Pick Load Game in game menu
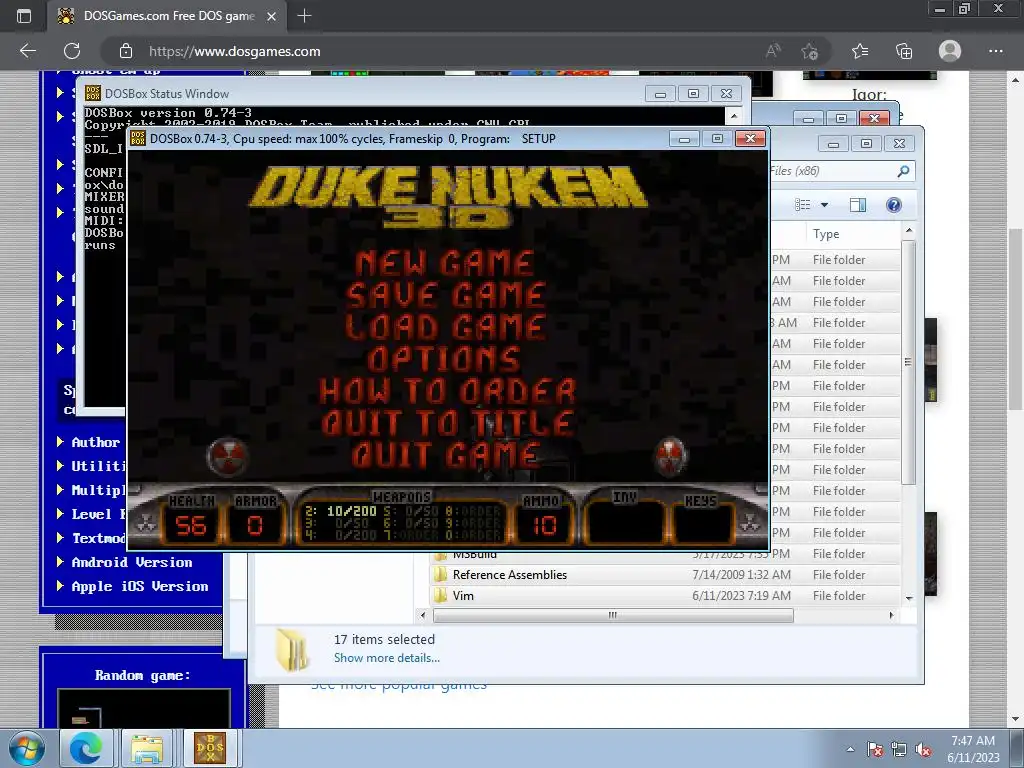The width and height of the screenshot is (1024, 768). click(x=445, y=327)
